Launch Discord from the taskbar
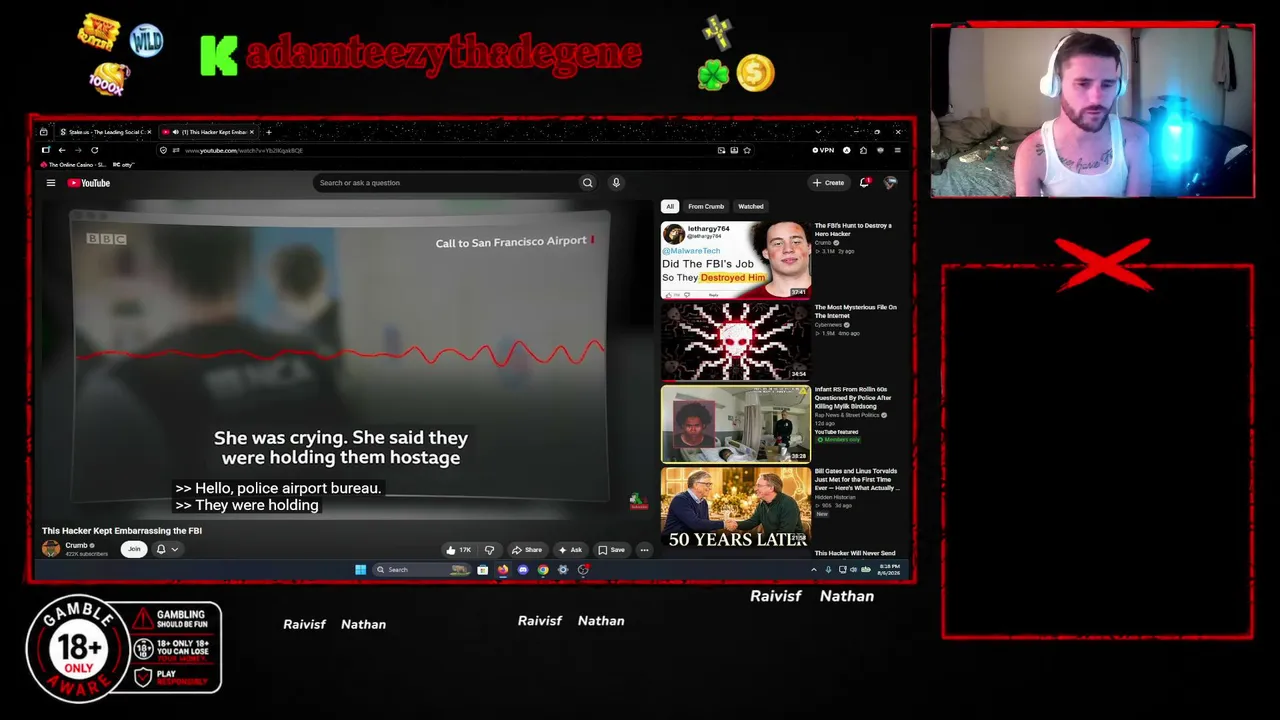1280x720 pixels. coord(522,570)
